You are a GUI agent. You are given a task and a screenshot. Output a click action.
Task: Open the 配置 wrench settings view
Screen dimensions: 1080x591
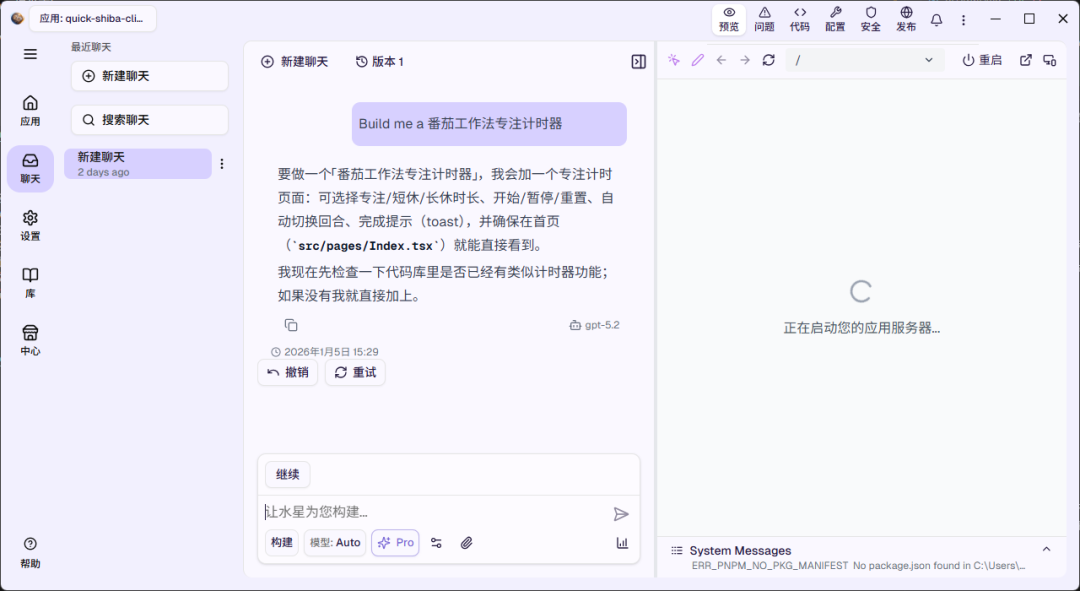[x=835, y=18]
